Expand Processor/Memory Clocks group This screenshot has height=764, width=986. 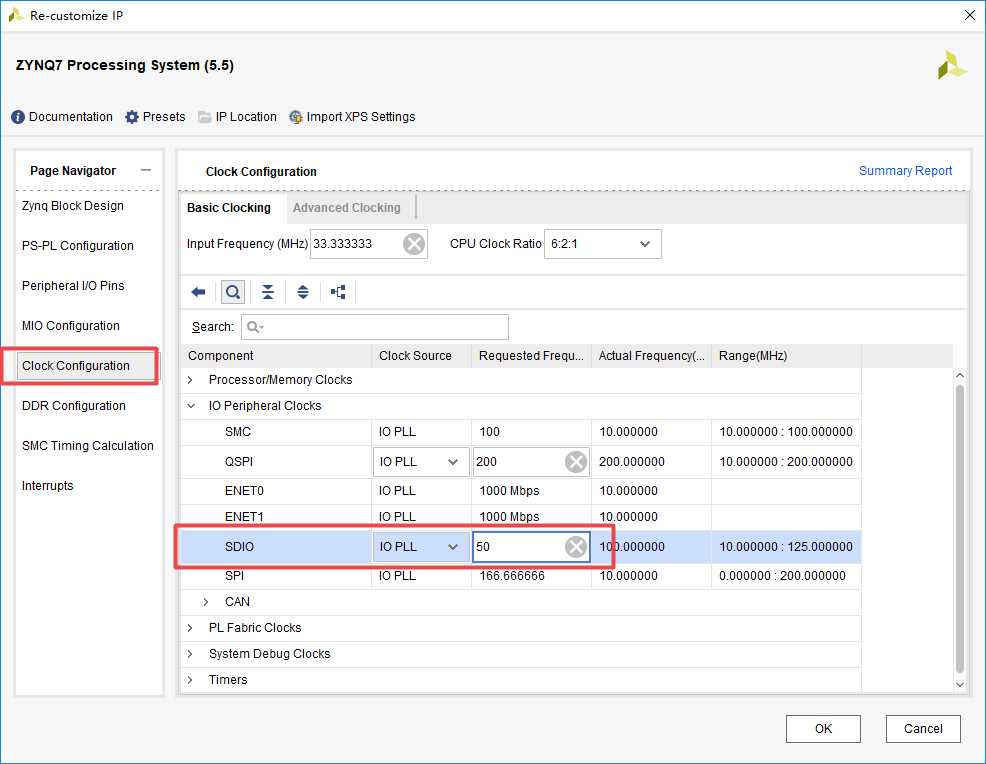[190, 380]
